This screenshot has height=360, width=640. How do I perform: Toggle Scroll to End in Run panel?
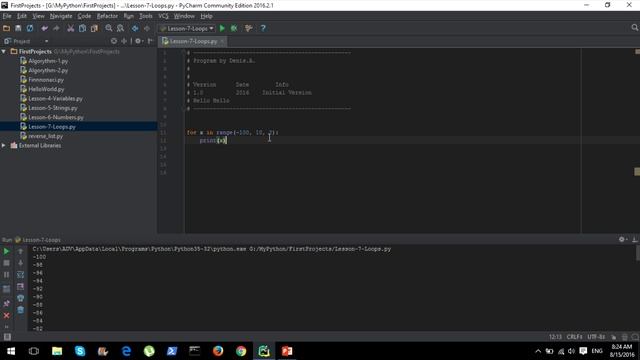tap(20, 287)
